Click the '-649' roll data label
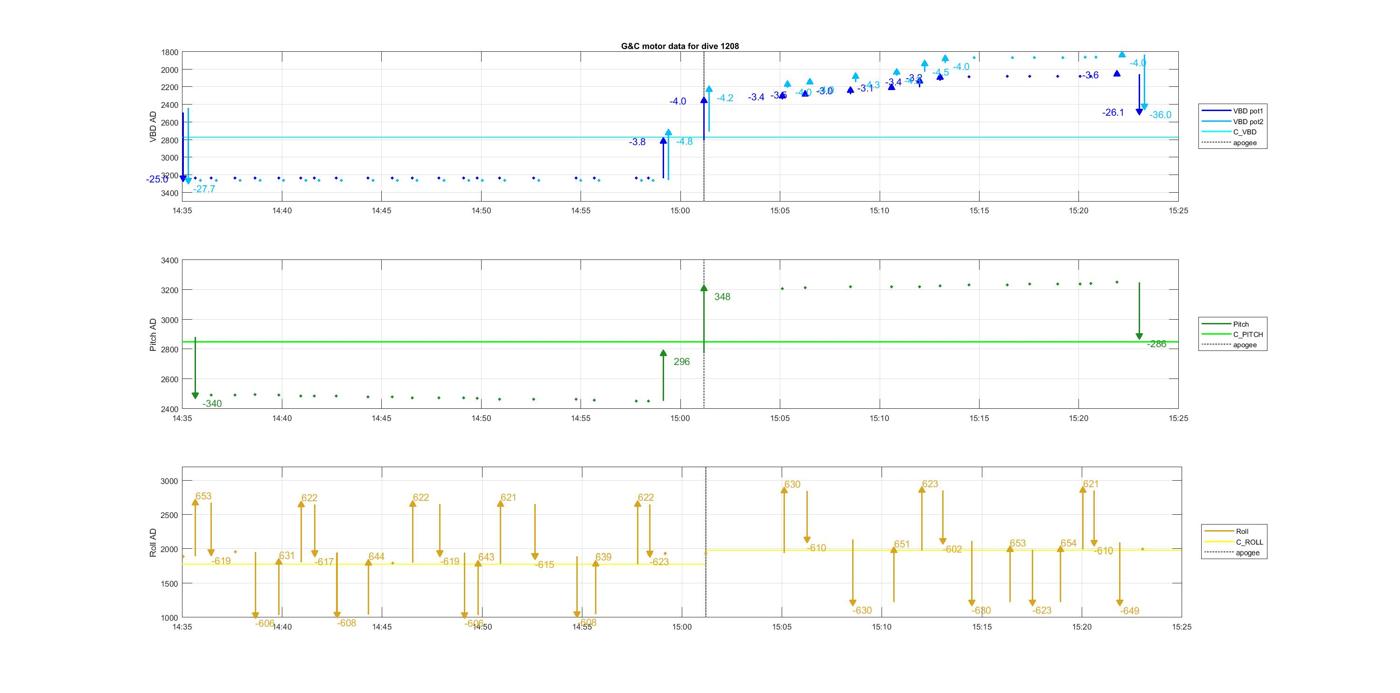 (x=1129, y=611)
